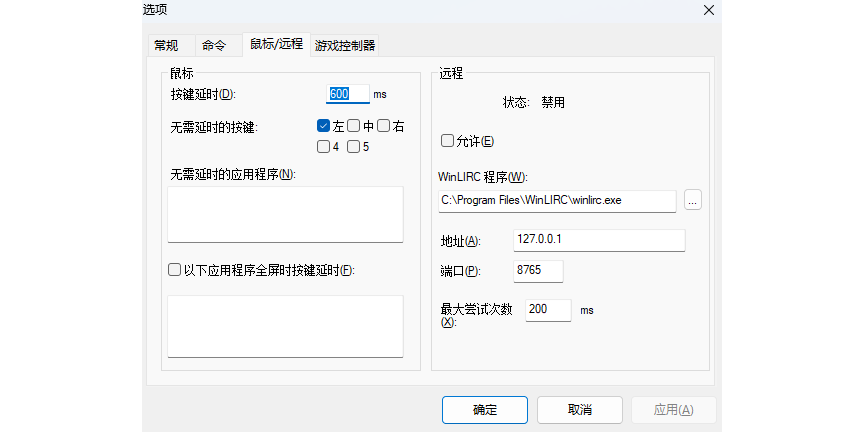Browse for WinLIRC program with ... button

tap(693, 200)
